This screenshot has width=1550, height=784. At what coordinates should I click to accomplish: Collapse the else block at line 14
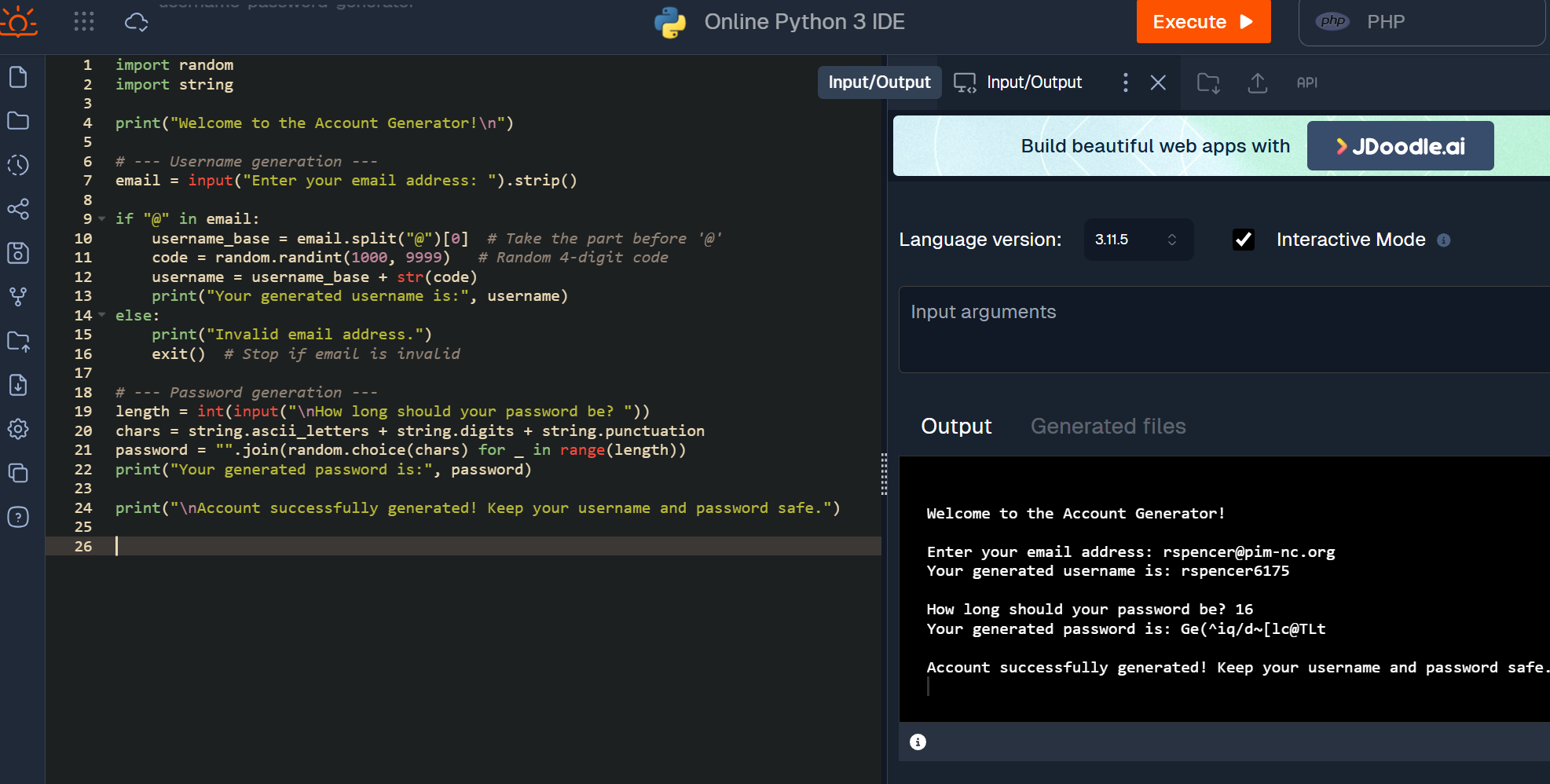(x=102, y=316)
